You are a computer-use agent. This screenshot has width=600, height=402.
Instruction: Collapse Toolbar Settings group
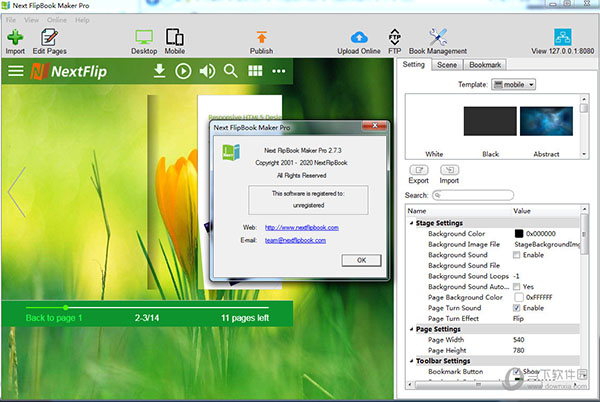(x=412, y=361)
